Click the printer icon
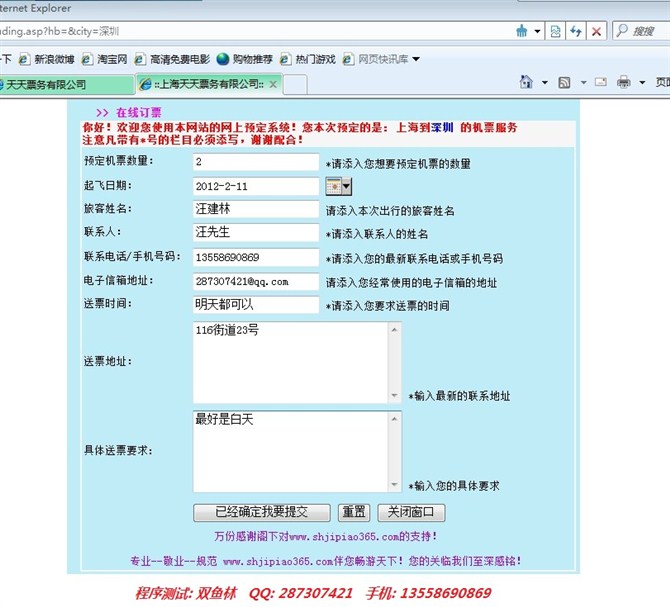This screenshot has height=607, width=670. pyautogui.click(x=624, y=82)
